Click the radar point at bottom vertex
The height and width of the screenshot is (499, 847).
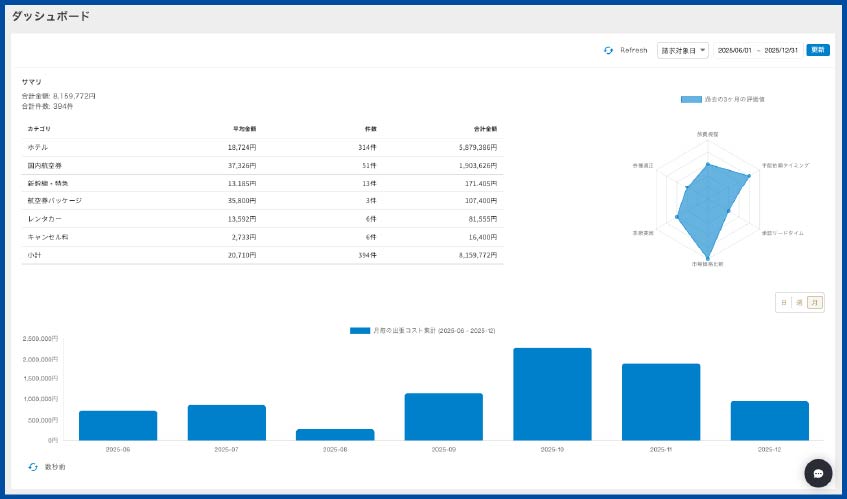coord(708,258)
